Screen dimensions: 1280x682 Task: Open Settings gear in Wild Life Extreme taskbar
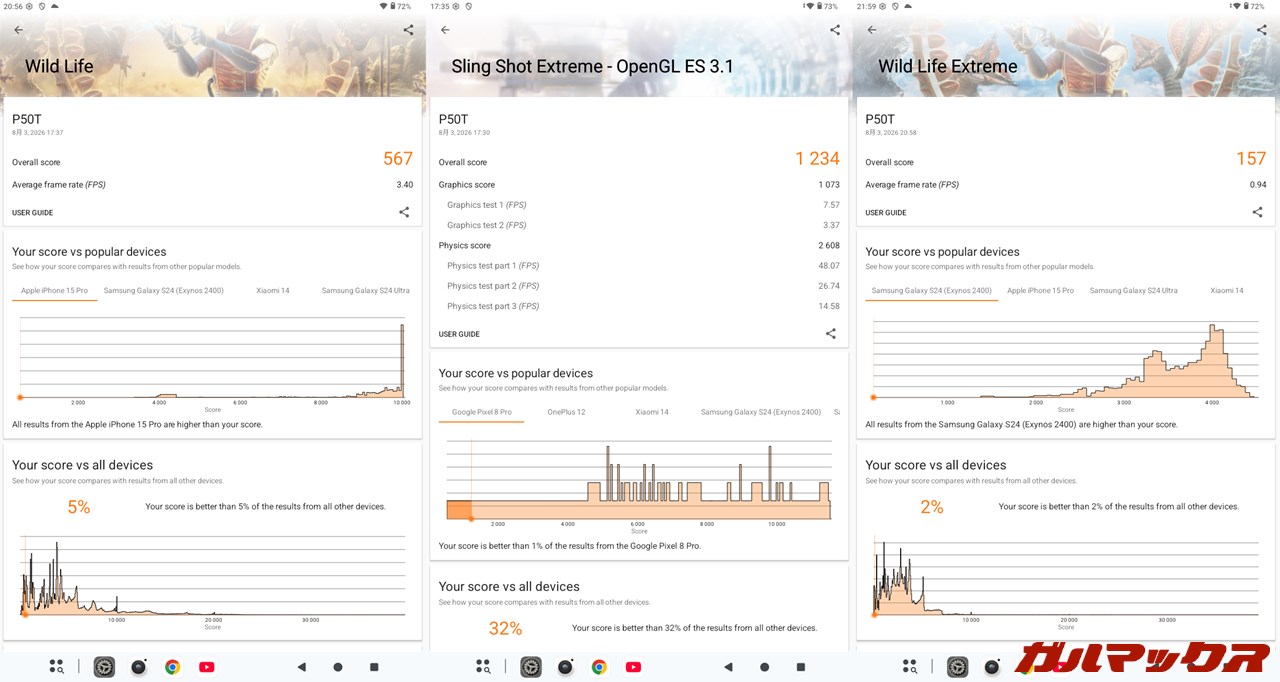[957, 667]
